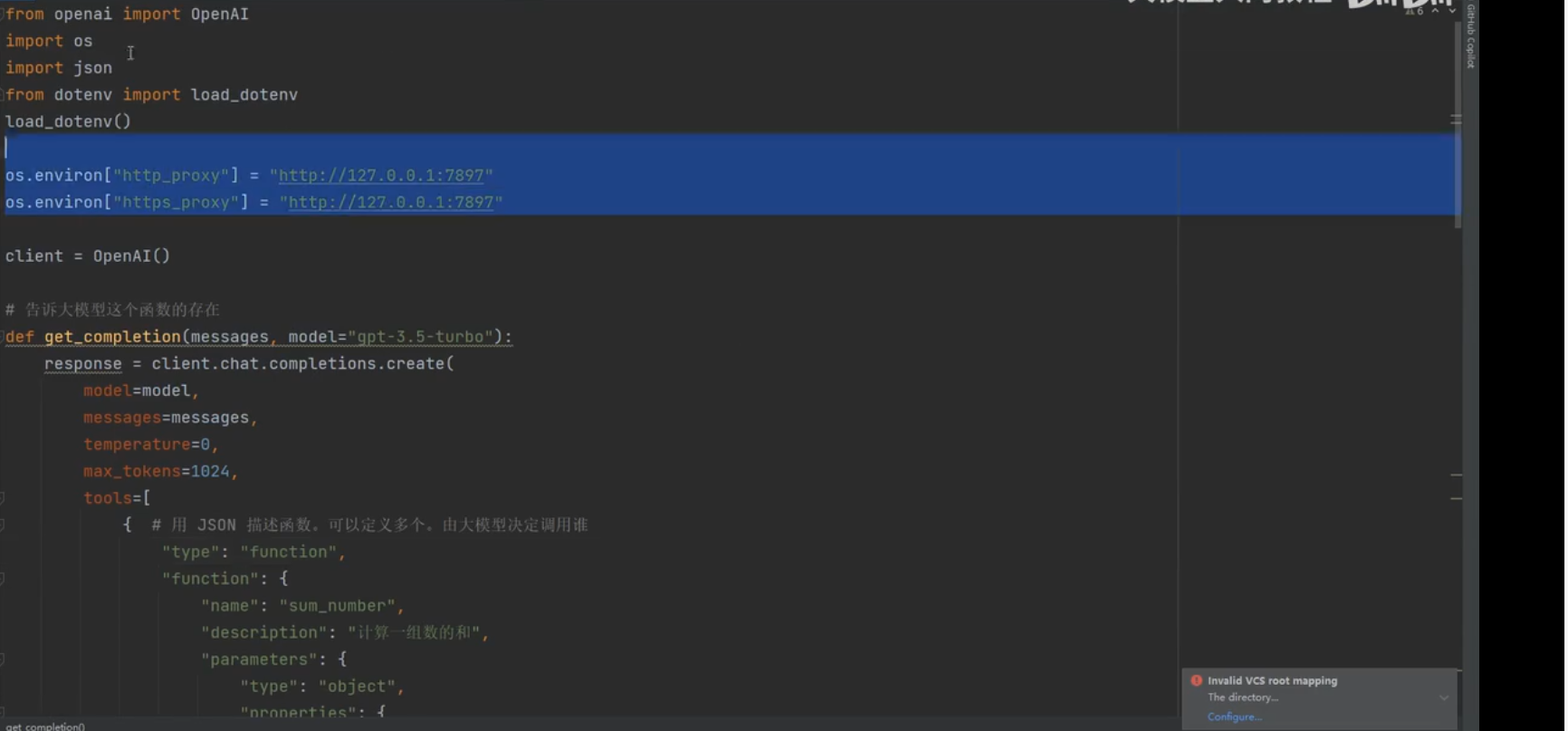The height and width of the screenshot is (731, 1568).
Task: Click the 'load_dotenv()' call line
Action: click(68, 121)
